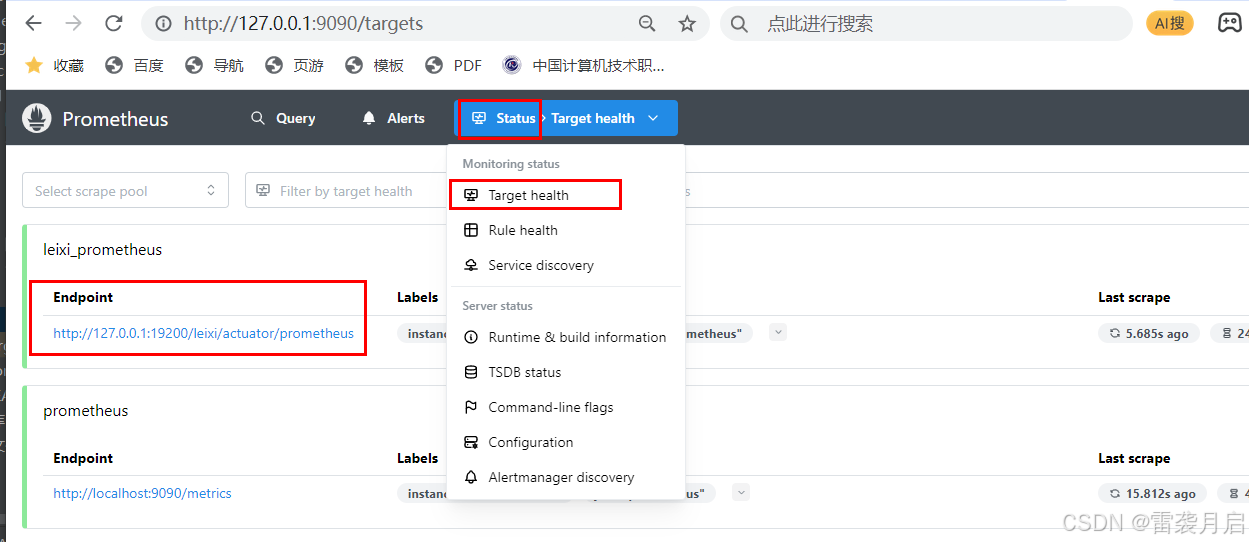Reload the page with the refresh icon
The width and height of the screenshot is (1249, 542).
pos(114,23)
